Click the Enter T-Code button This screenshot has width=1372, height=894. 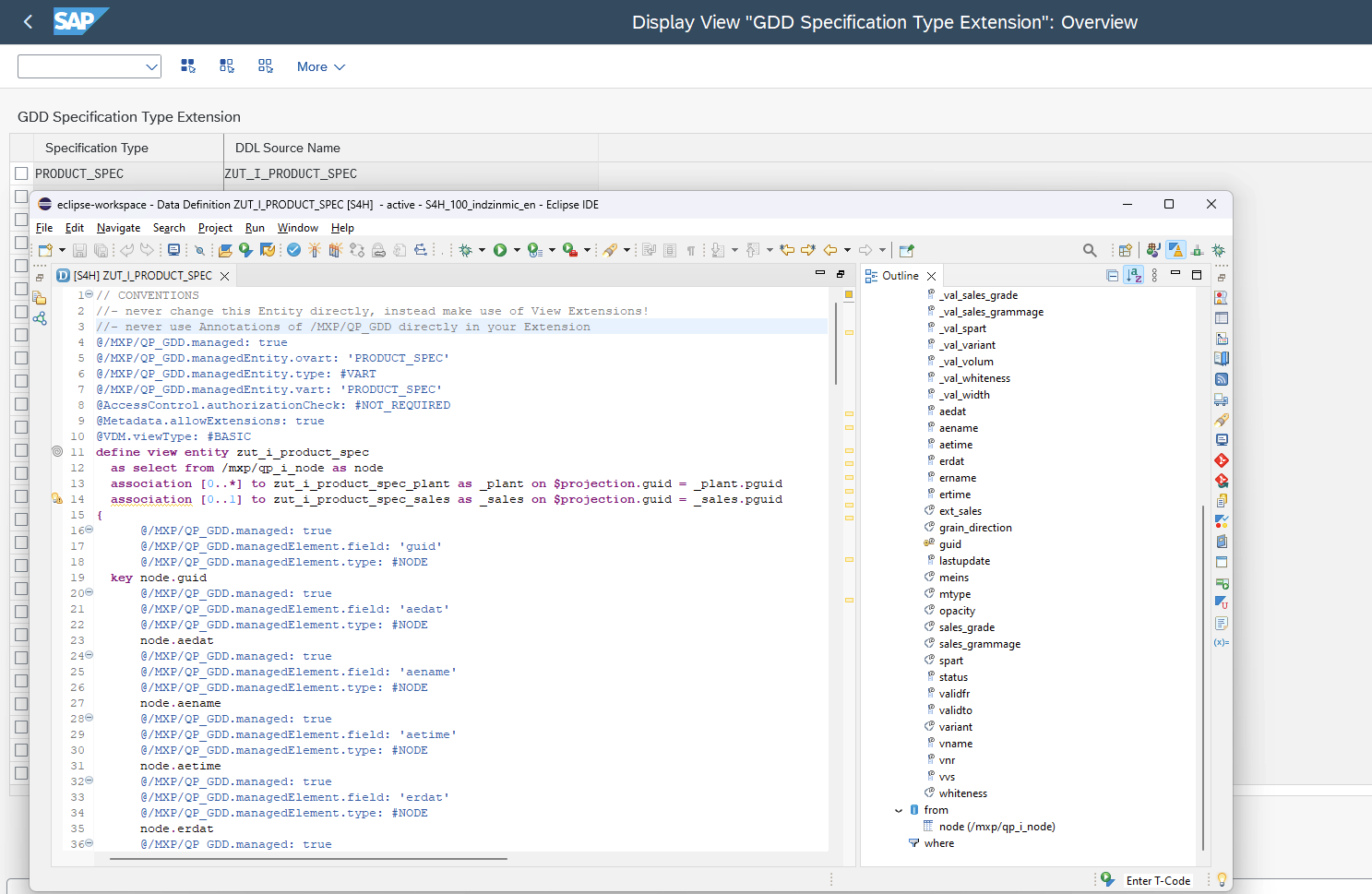coord(1158,880)
